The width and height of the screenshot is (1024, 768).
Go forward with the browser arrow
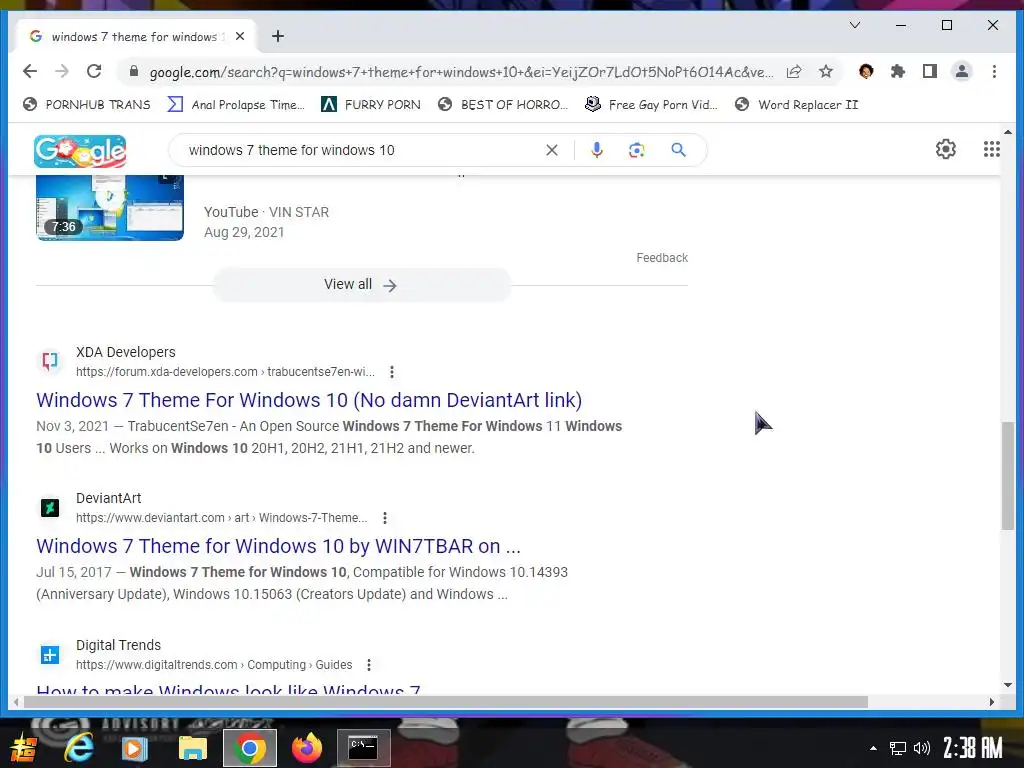coord(62,71)
